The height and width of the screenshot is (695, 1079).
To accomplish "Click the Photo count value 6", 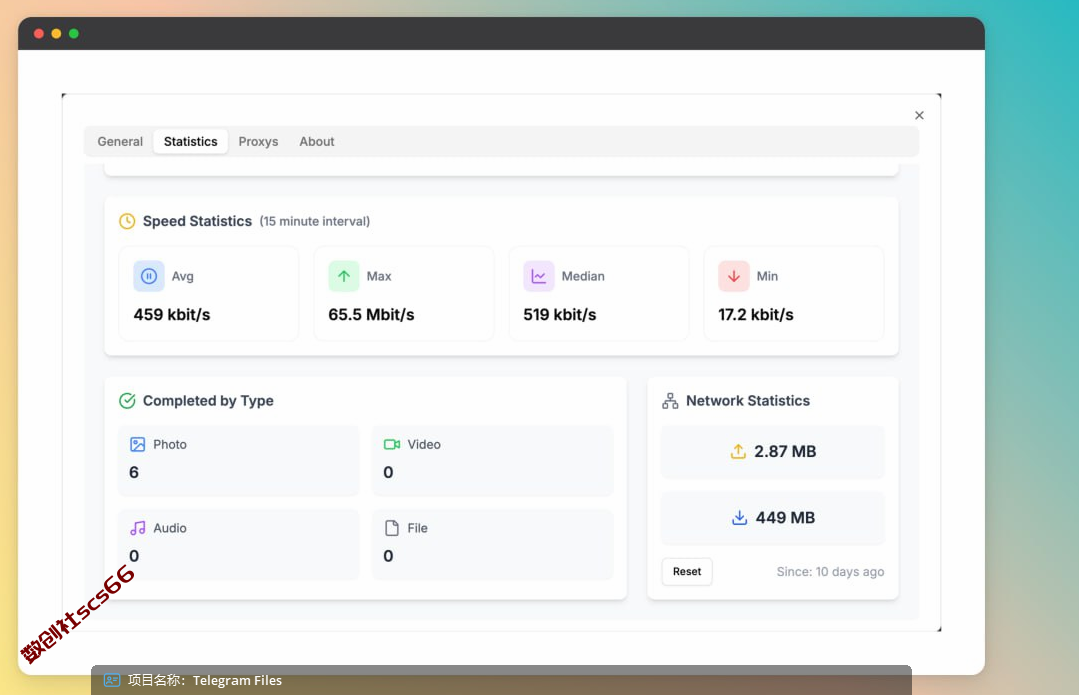I will pyautogui.click(x=133, y=472).
